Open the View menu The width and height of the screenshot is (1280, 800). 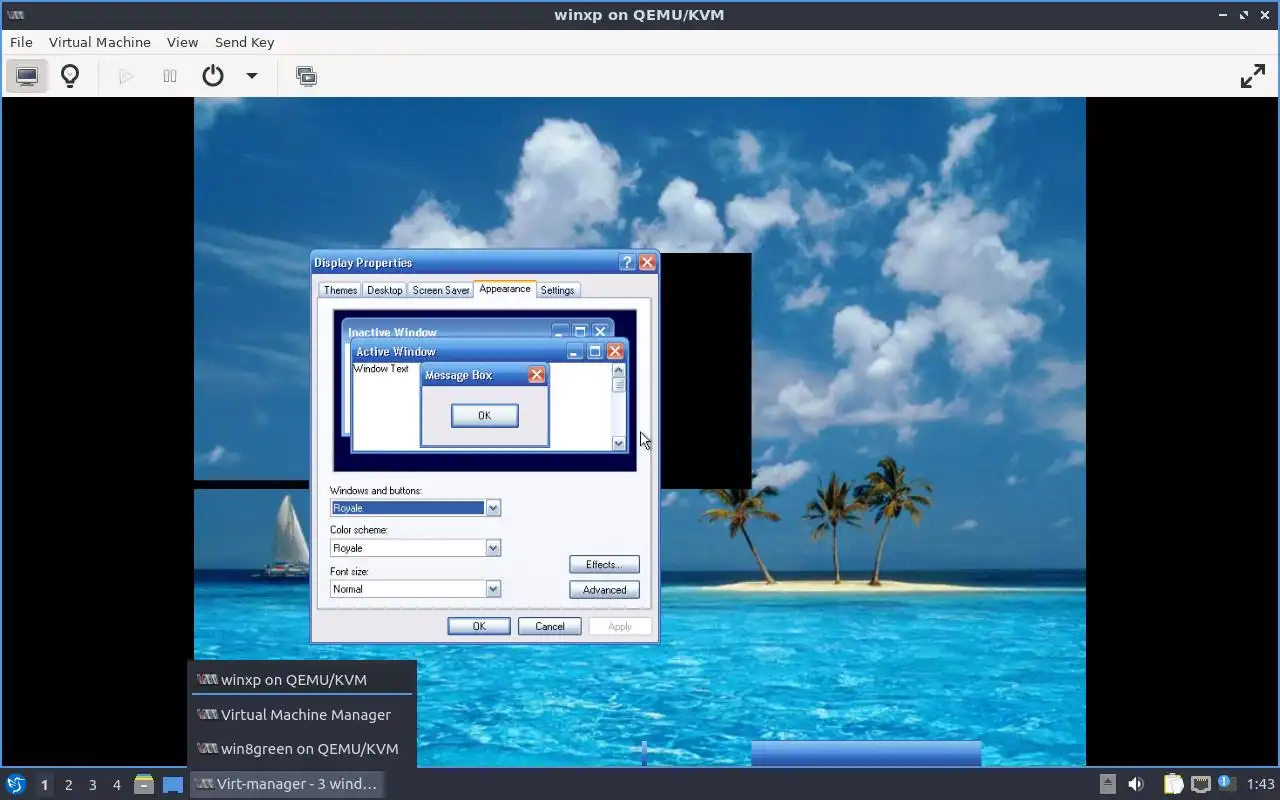tap(182, 42)
